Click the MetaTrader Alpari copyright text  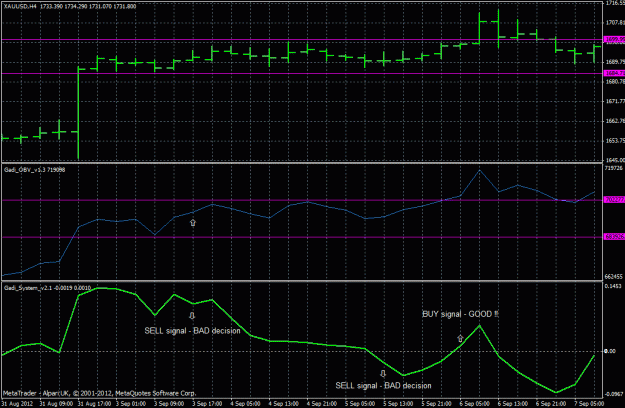point(99,394)
